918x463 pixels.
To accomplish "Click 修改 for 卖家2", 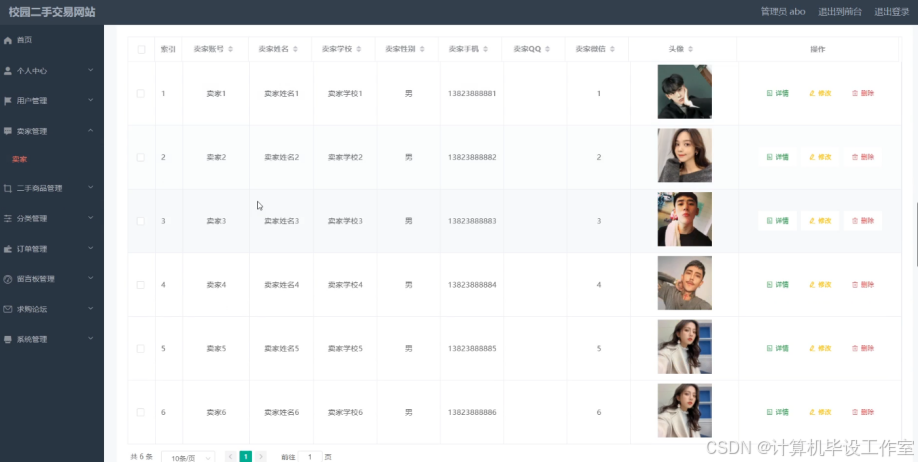I will pyautogui.click(x=820, y=157).
